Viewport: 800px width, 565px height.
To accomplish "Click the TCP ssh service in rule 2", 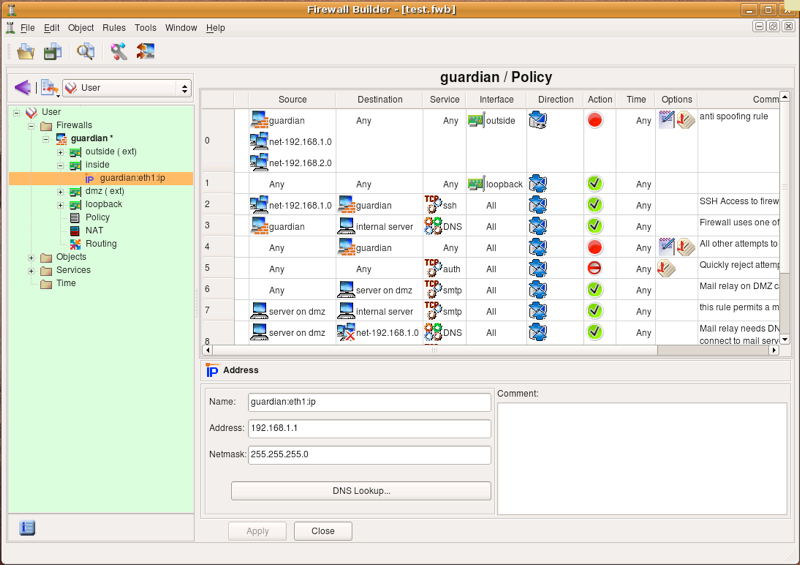I will click(441, 205).
